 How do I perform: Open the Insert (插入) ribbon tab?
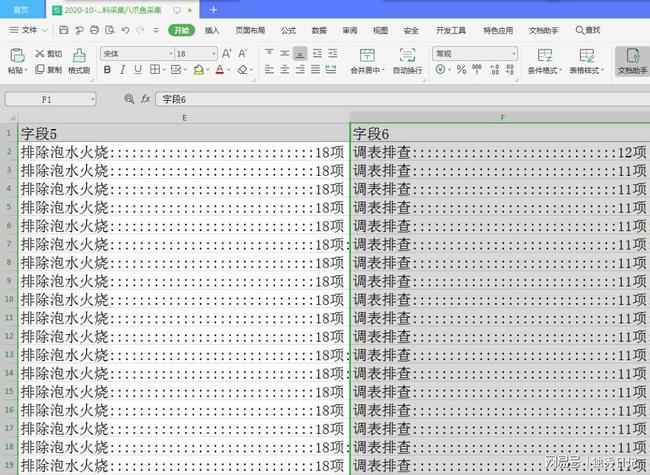click(212, 31)
